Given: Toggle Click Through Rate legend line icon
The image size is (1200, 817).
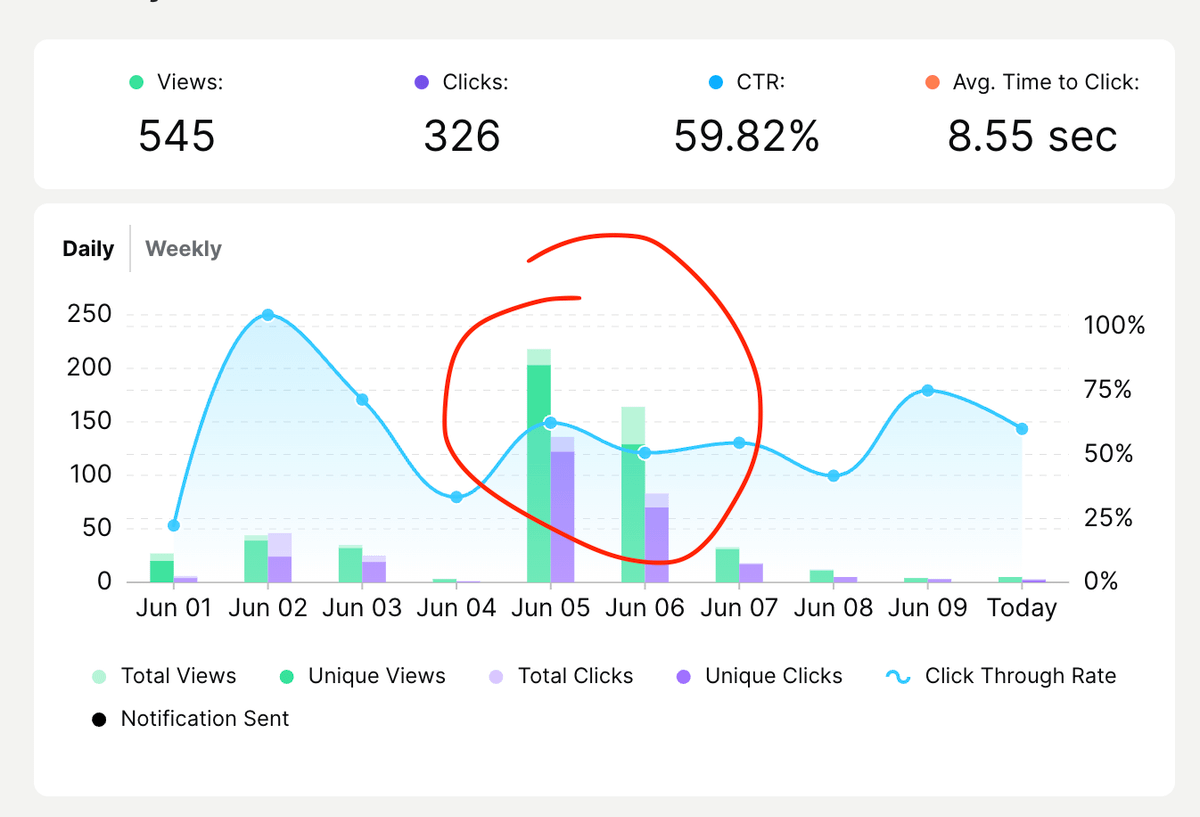Looking at the screenshot, I should [x=898, y=676].
